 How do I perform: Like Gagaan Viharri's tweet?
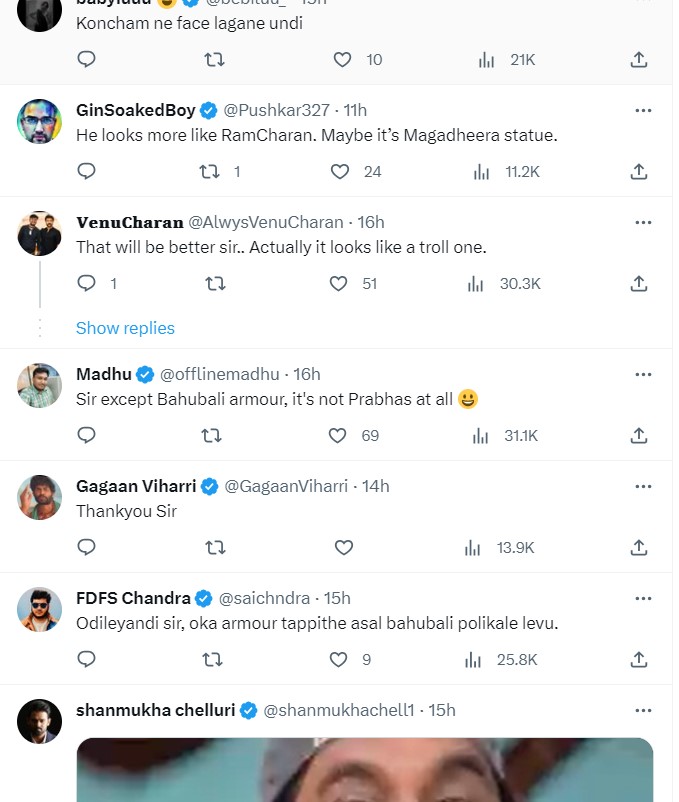[x=343, y=548]
